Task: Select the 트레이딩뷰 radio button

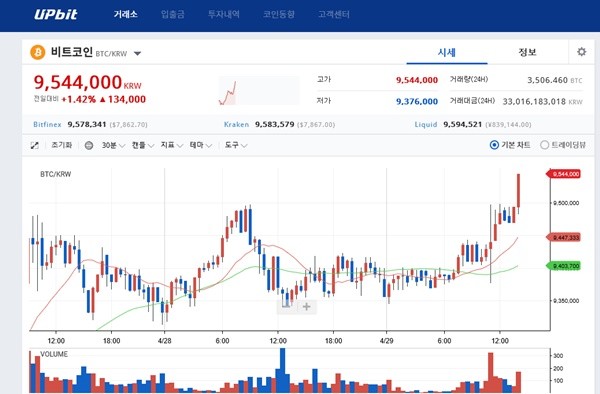Action: pos(545,145)
